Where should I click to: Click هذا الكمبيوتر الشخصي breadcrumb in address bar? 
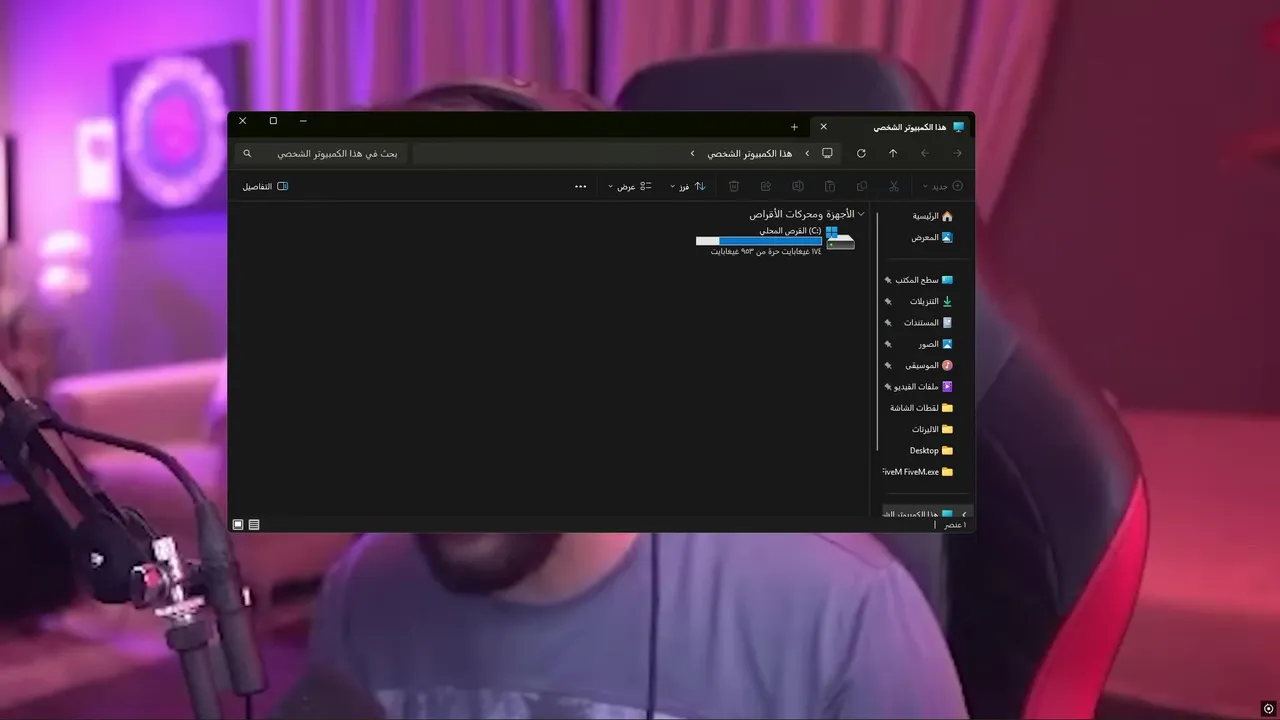(749, 153)
